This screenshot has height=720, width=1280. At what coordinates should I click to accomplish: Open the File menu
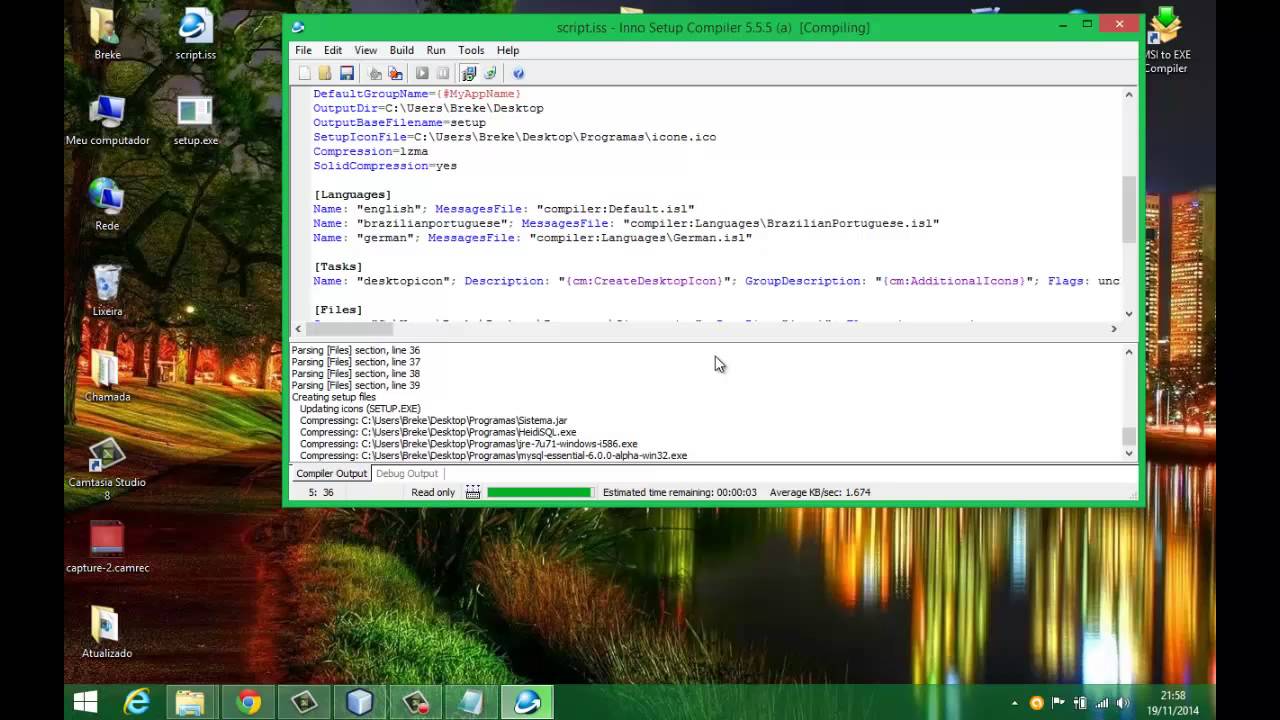tap(303, 50)
